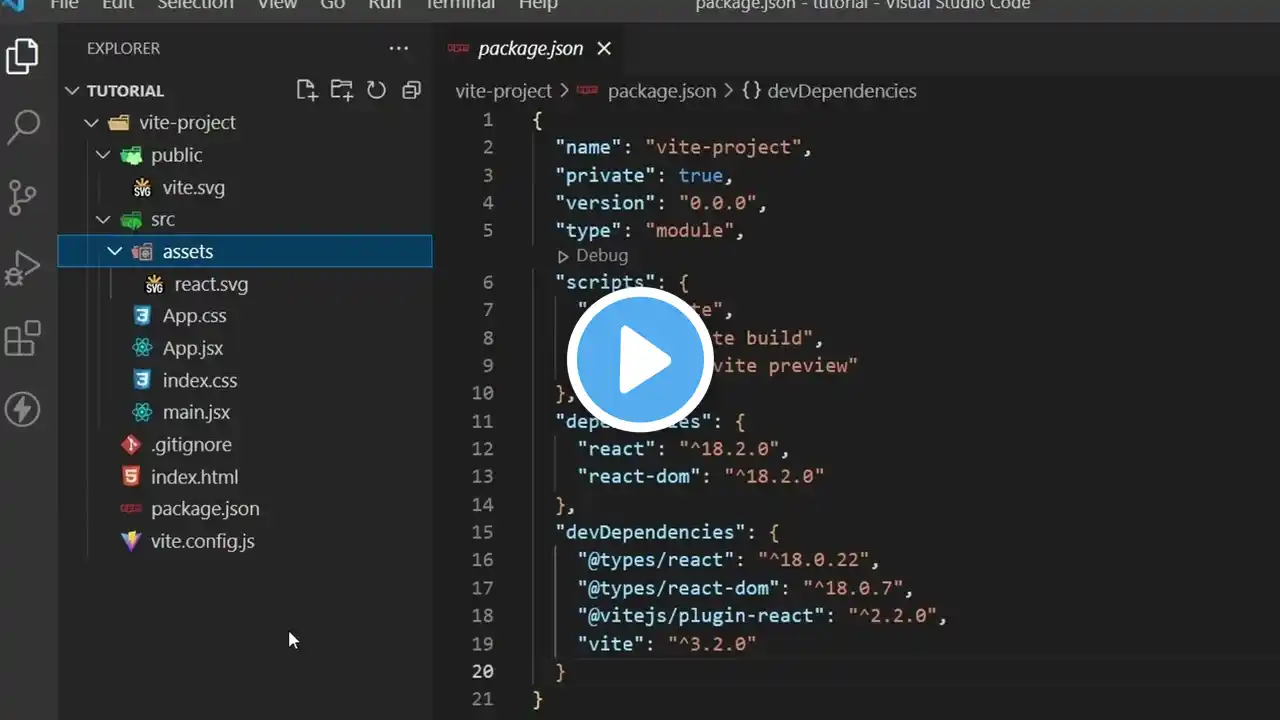Screen dimensions: 1280x720
Task: Open the Source Control view
Action: coord(22,198)
